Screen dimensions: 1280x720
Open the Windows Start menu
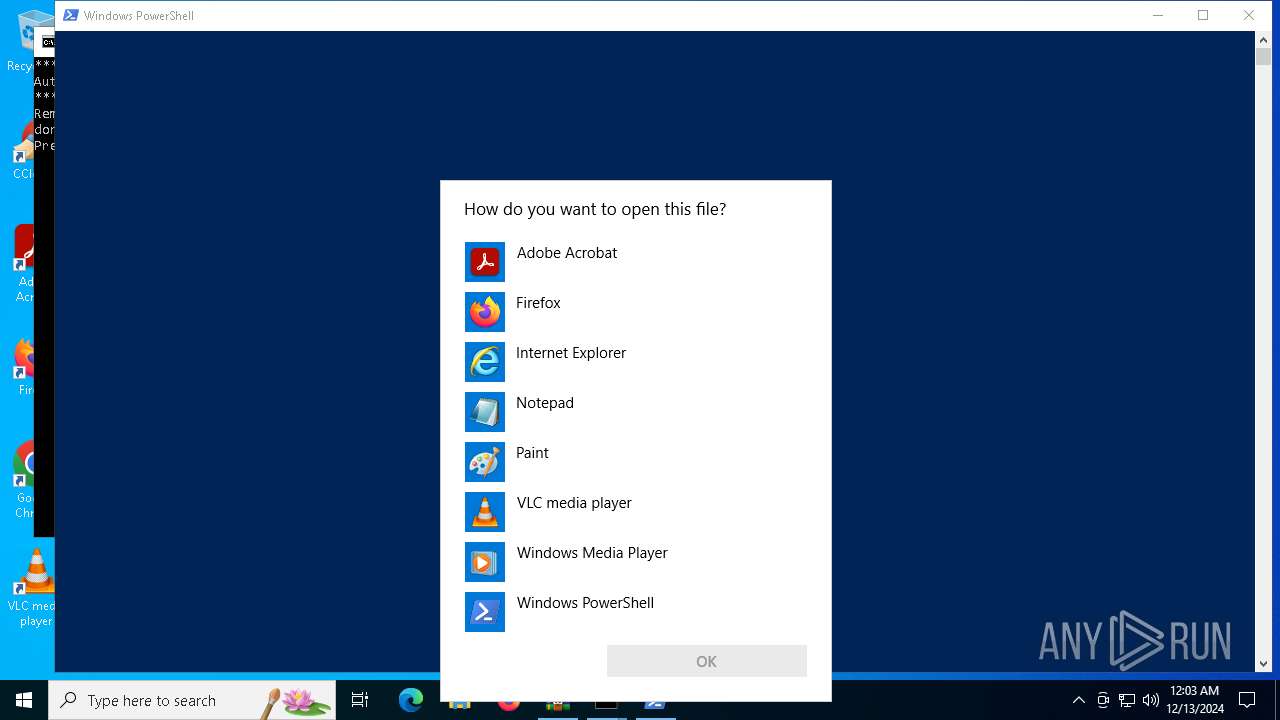24,700
